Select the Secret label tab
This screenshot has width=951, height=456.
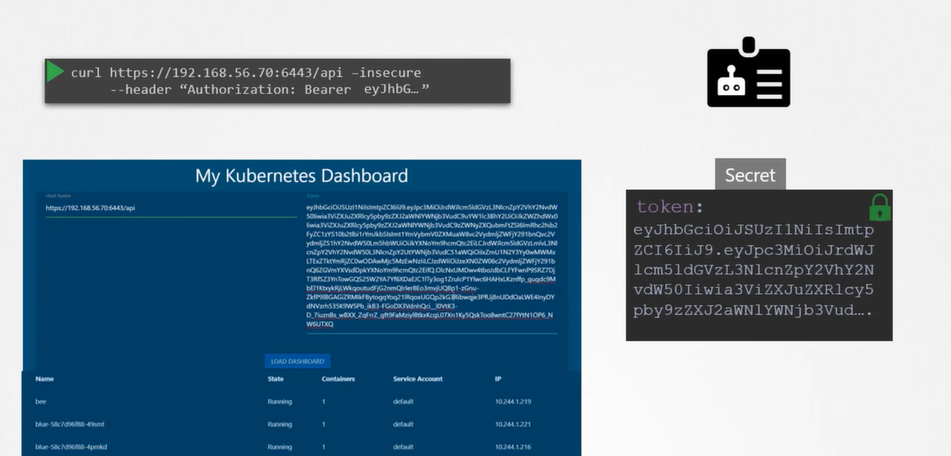click(750, 175)
